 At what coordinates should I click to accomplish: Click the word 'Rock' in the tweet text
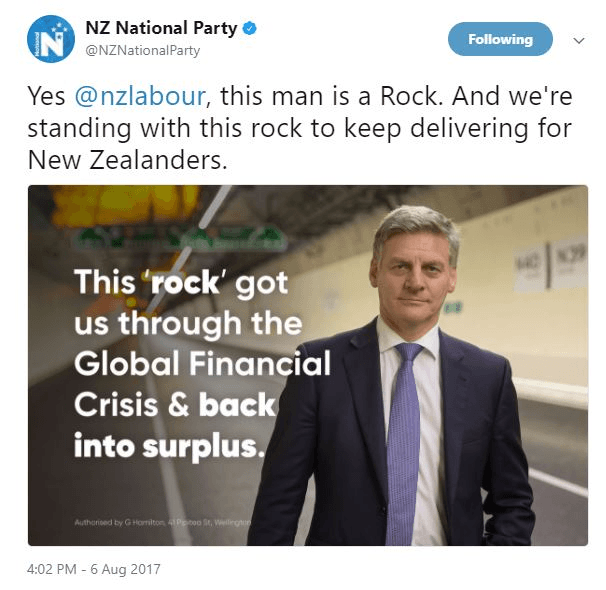click(x=411, y=96)
